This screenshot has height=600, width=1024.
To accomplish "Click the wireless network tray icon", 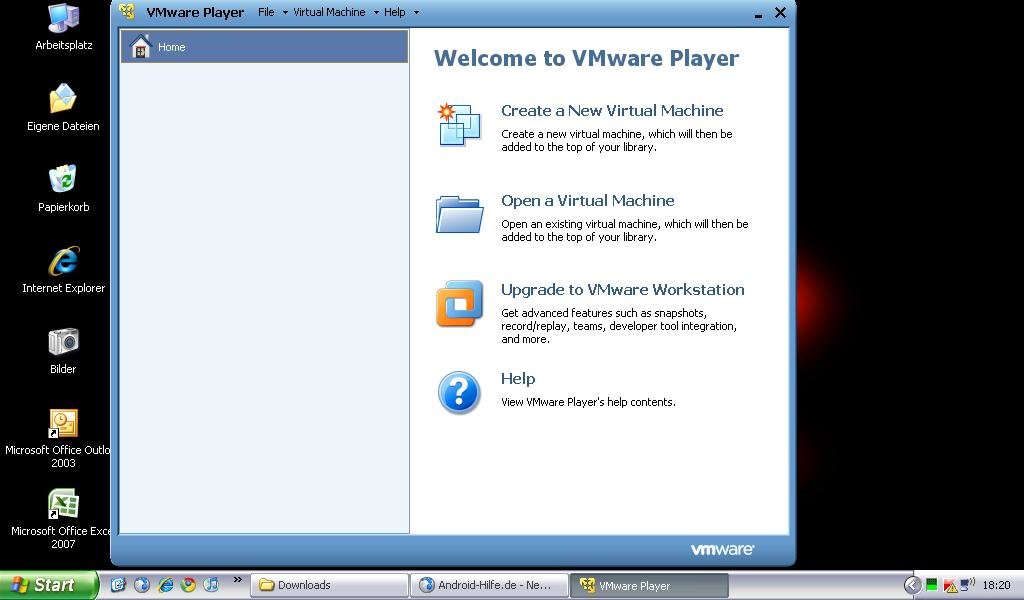I will tap(968, 584).
